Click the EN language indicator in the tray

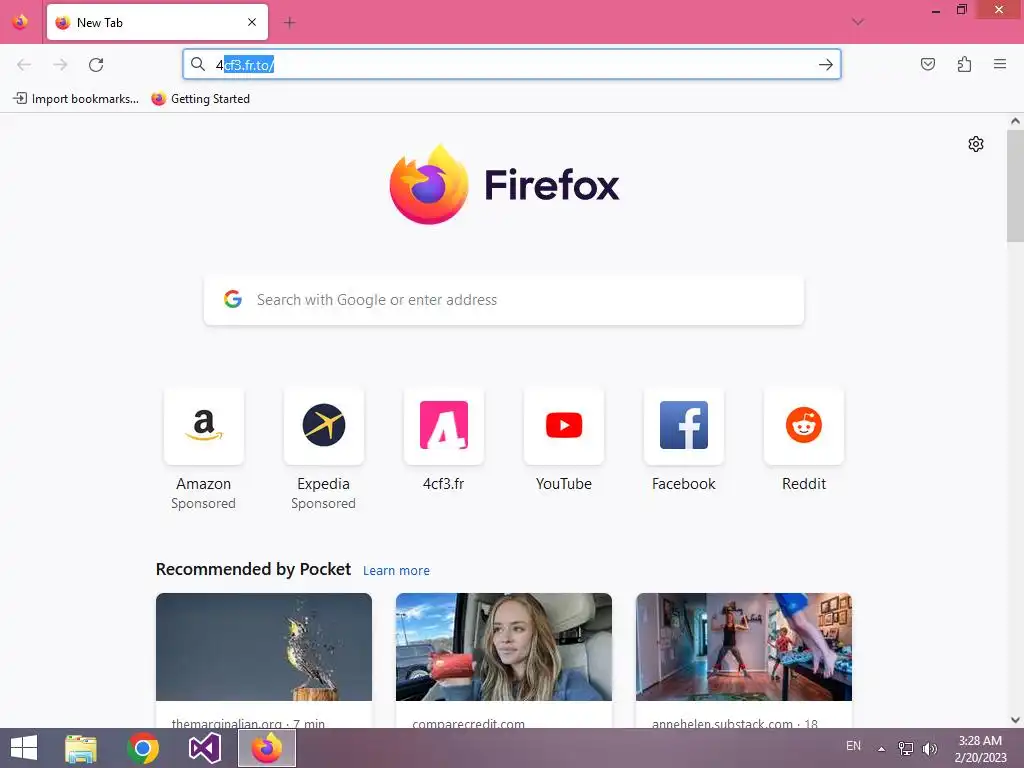click(853, 746)
